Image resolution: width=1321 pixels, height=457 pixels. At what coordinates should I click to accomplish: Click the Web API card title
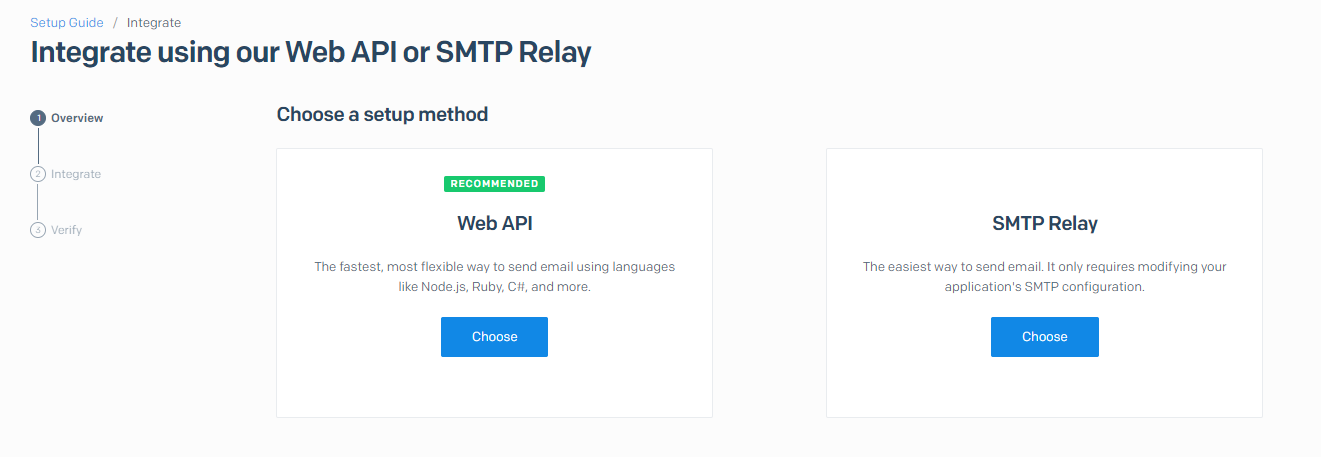[x=495, y=223]
